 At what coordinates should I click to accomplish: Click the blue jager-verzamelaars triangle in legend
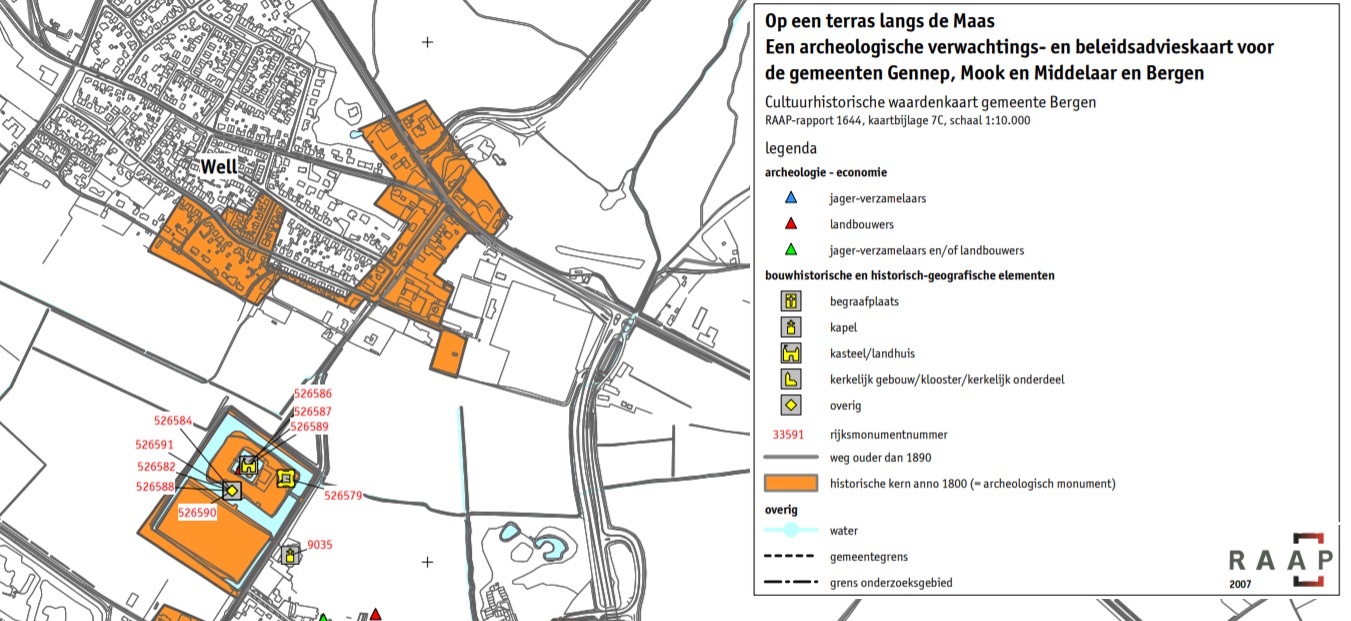pos(790,198)
